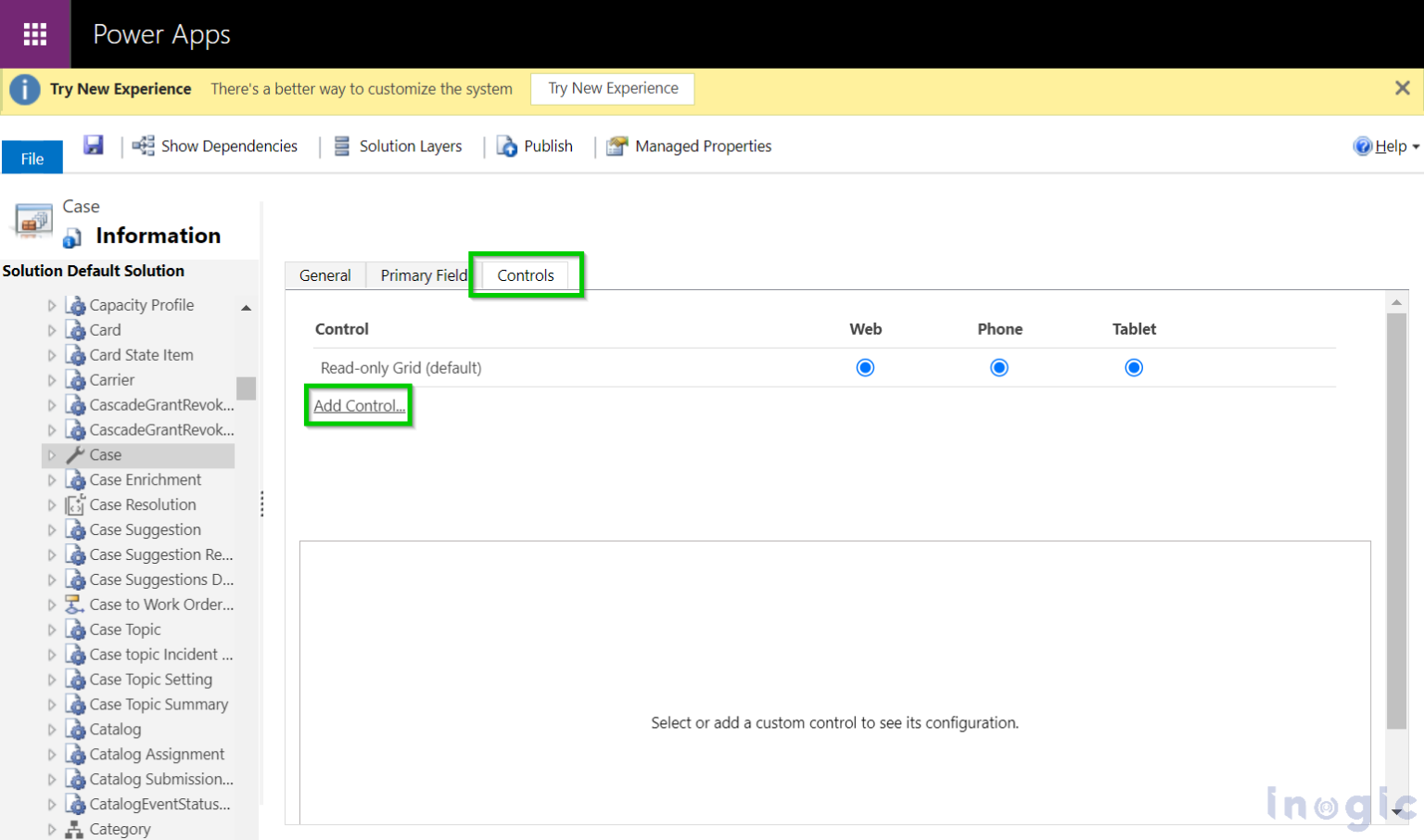Expand the Category tree item
The image size is (1424, 840).
tap(53, 829)
